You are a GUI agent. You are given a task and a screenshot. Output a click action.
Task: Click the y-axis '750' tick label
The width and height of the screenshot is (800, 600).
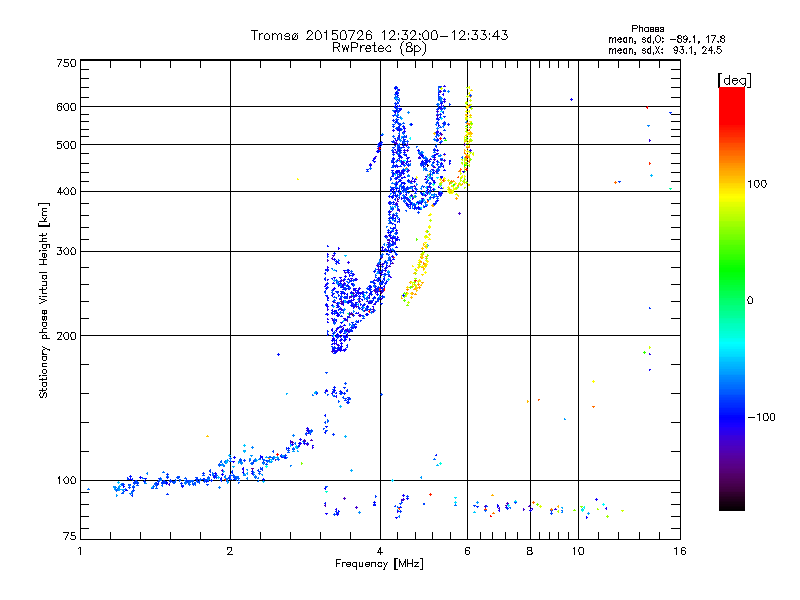pos(67,63)
